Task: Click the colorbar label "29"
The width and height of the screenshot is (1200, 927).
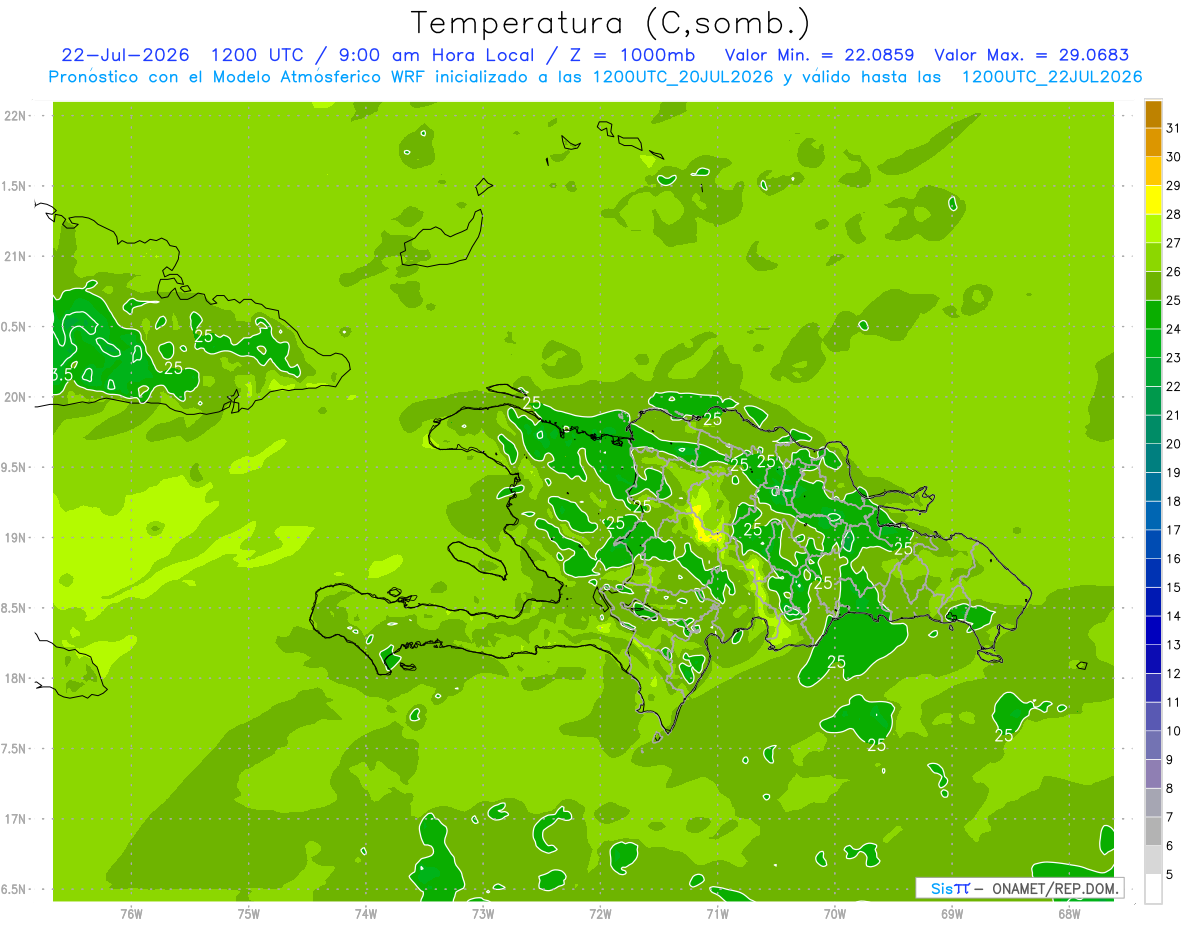Action: [1174, 185]
